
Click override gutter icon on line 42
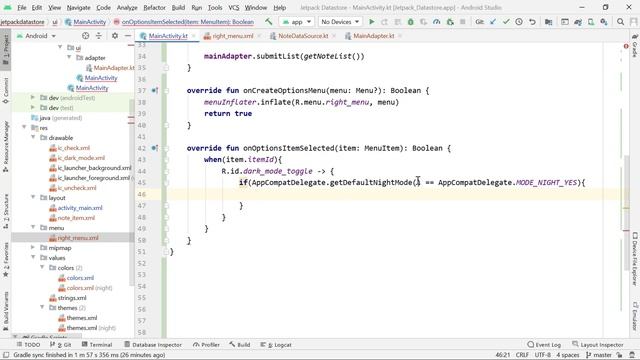(x=155, y=148)
